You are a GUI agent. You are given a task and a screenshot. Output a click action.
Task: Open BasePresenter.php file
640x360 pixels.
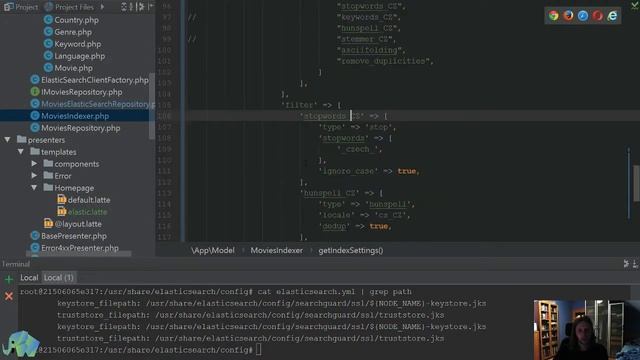[73, 236]
